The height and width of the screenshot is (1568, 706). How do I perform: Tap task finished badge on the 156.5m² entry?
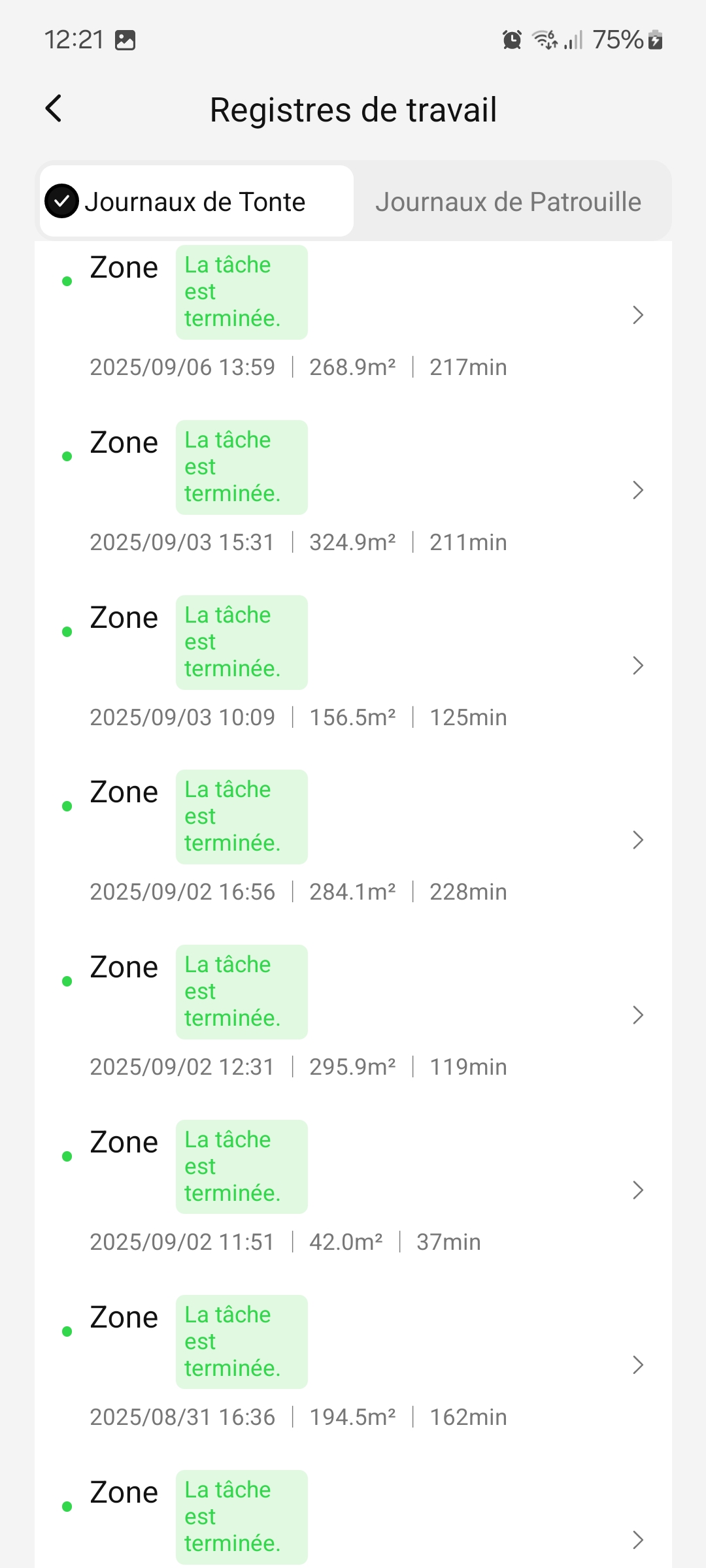click(241, 642)
